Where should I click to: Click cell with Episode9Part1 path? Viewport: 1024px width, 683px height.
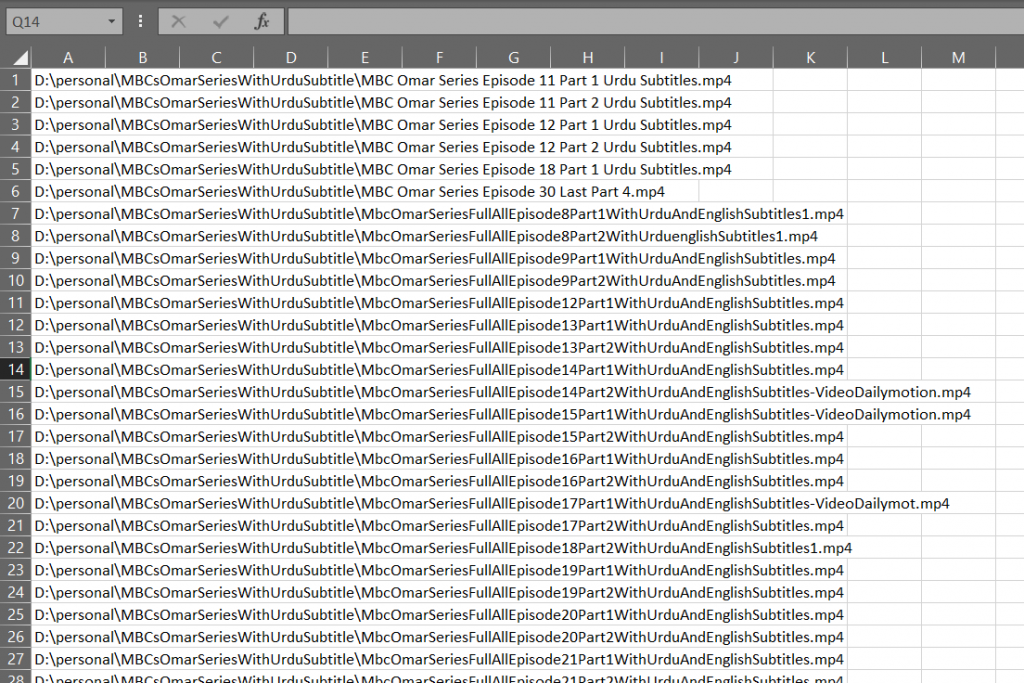[x=435, y=259]
